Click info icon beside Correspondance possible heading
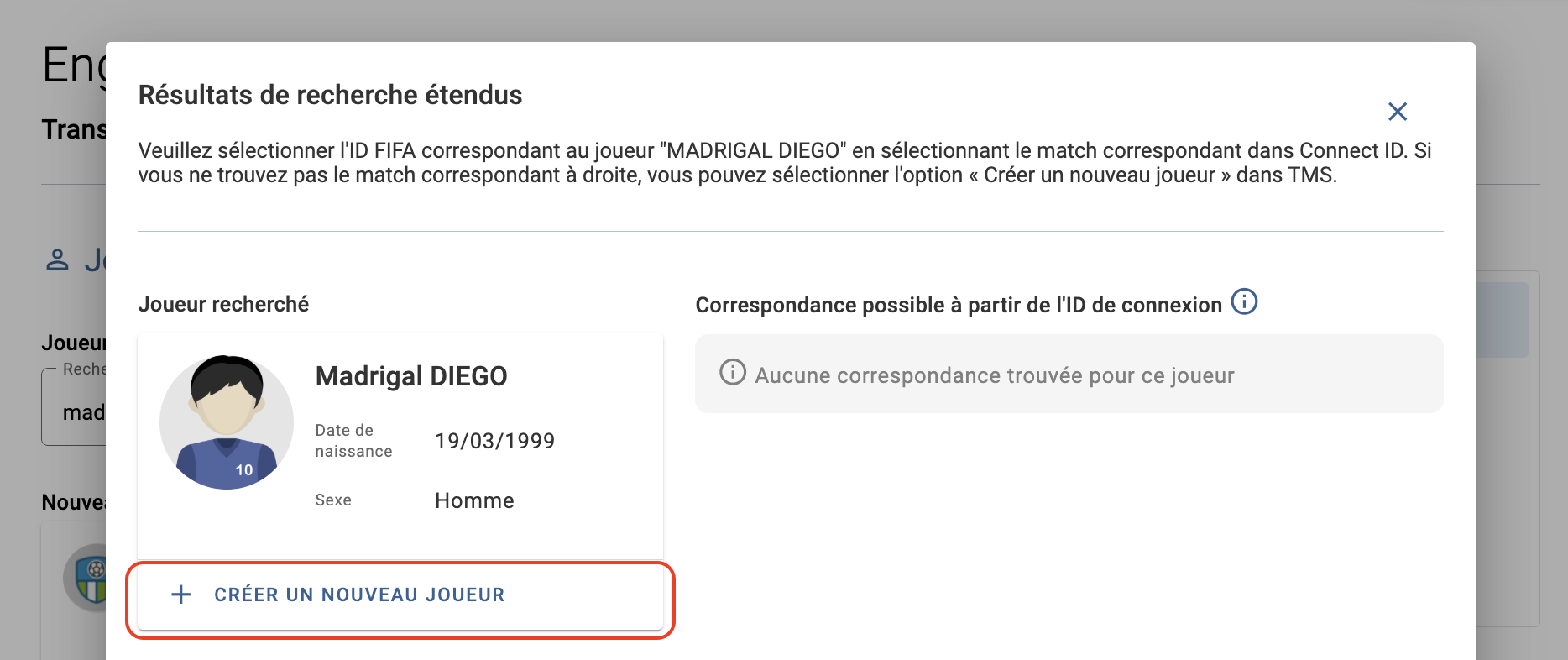 1244,301
